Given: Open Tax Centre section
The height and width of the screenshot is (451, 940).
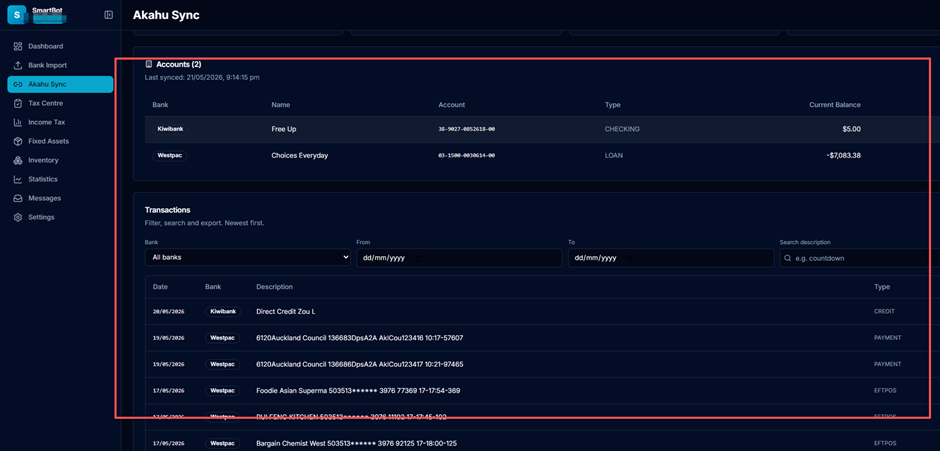Looking at the screenshot, I should point(60,103).
